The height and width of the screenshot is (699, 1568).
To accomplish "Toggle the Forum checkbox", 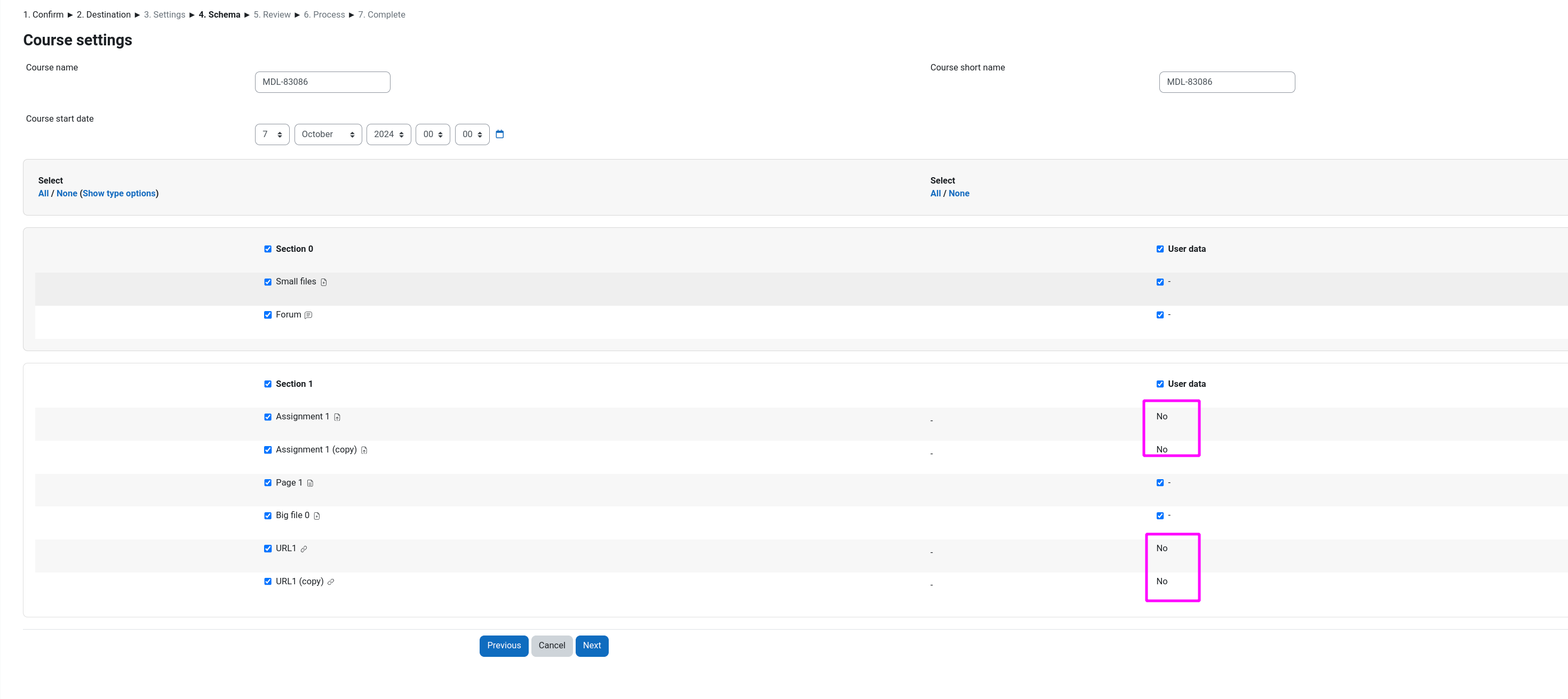I will (x=268, y=315).
